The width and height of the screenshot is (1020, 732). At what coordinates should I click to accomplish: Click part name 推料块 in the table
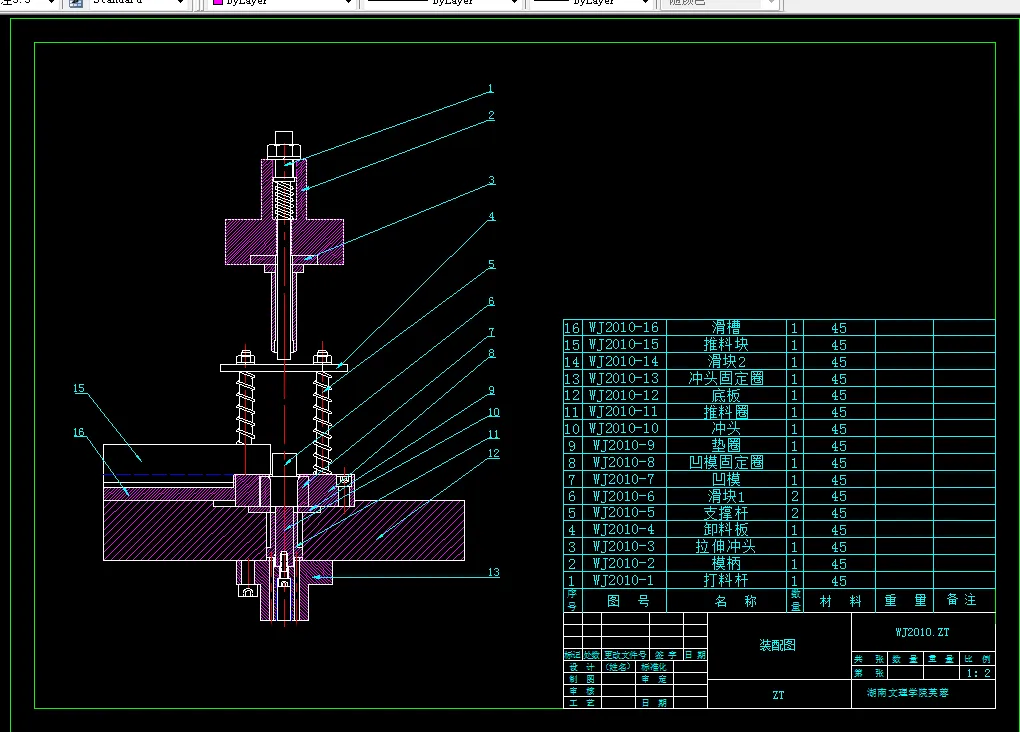[x=725, y=344]
